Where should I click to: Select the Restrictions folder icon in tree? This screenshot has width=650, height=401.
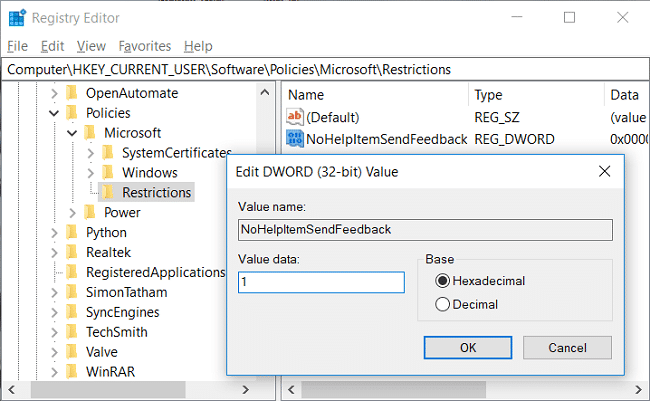[x=108, y=192]
